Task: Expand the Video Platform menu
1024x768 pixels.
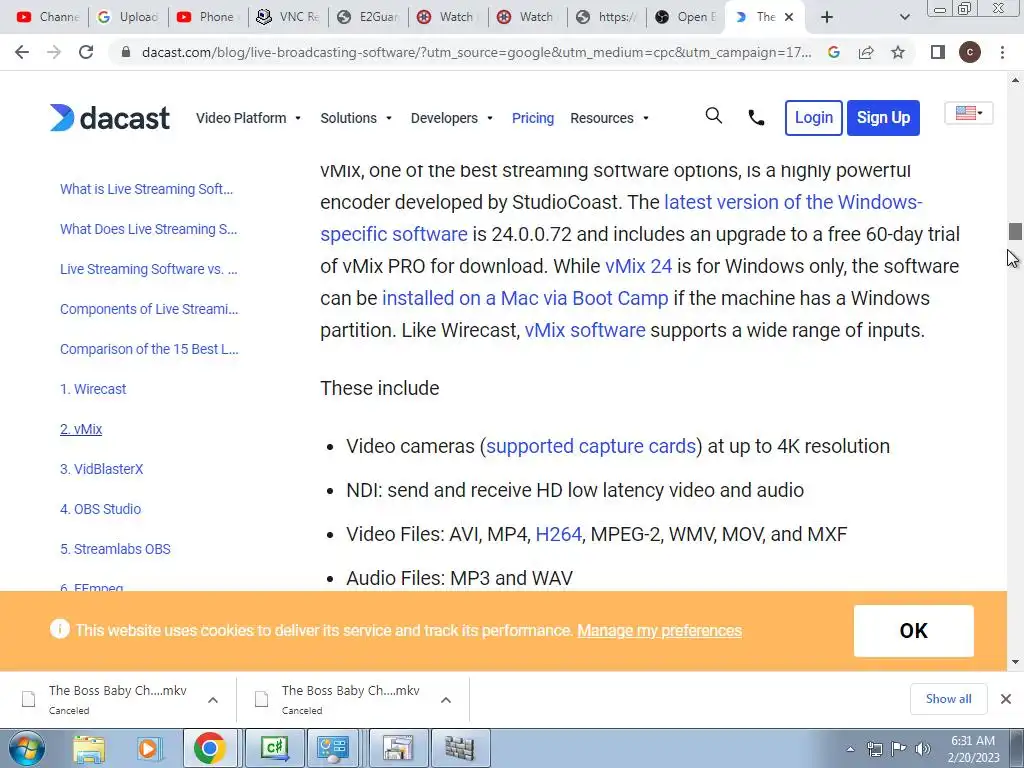Action: coord(248,118)
